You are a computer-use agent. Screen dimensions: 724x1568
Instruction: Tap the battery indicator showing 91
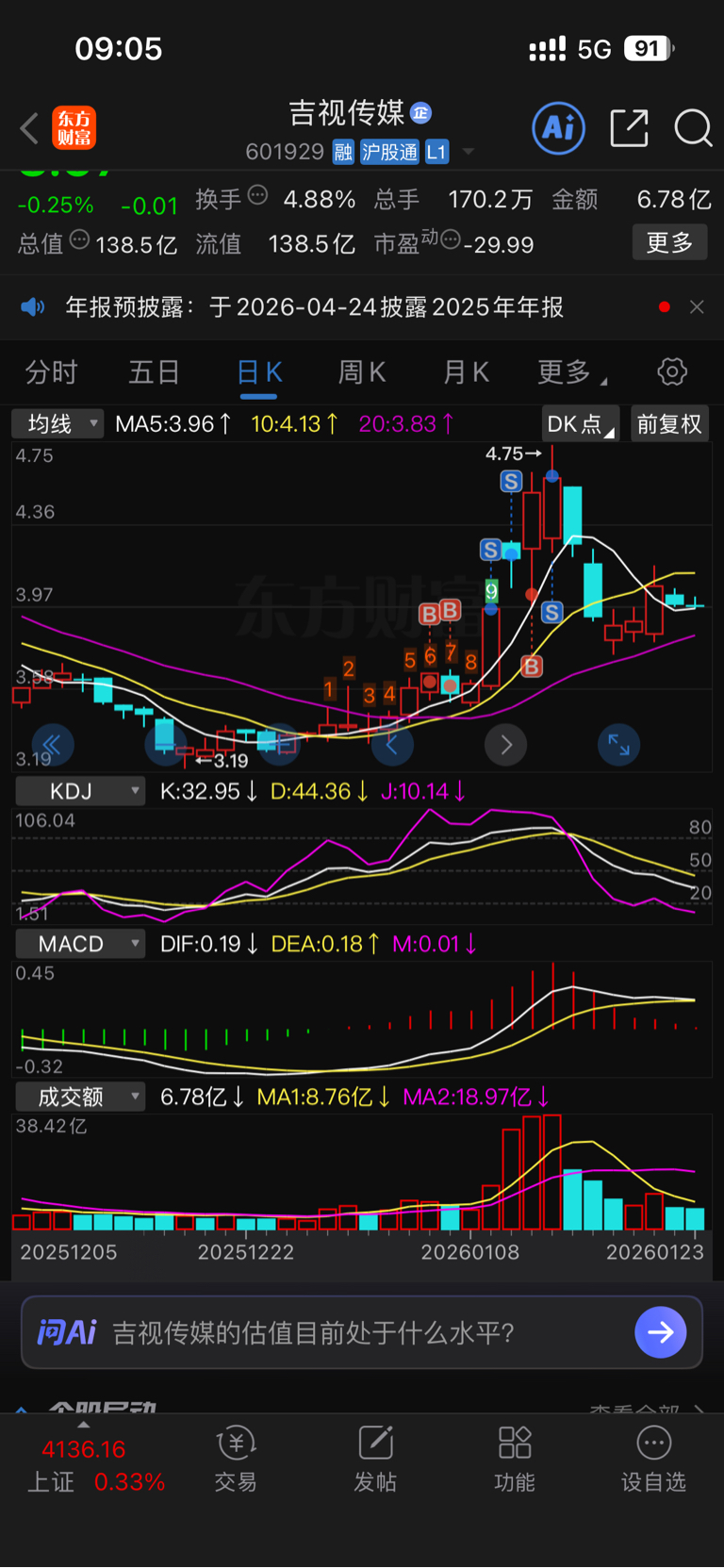pos(649,48)
